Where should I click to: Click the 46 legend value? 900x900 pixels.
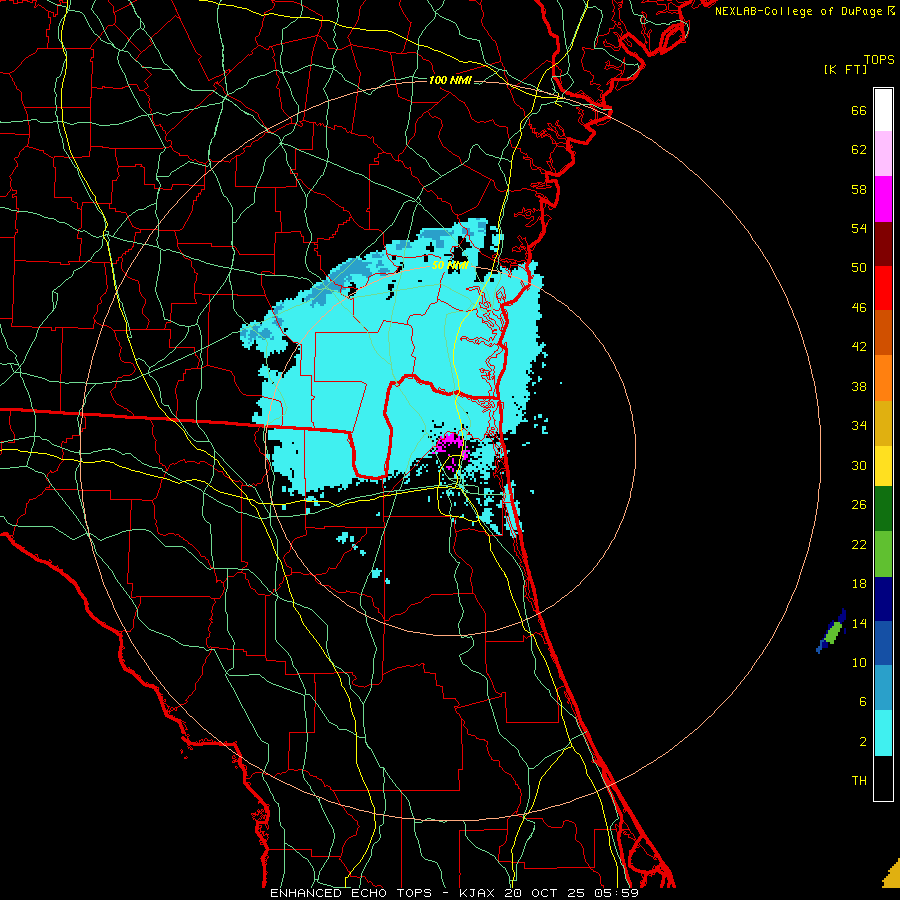pos(859,308)
